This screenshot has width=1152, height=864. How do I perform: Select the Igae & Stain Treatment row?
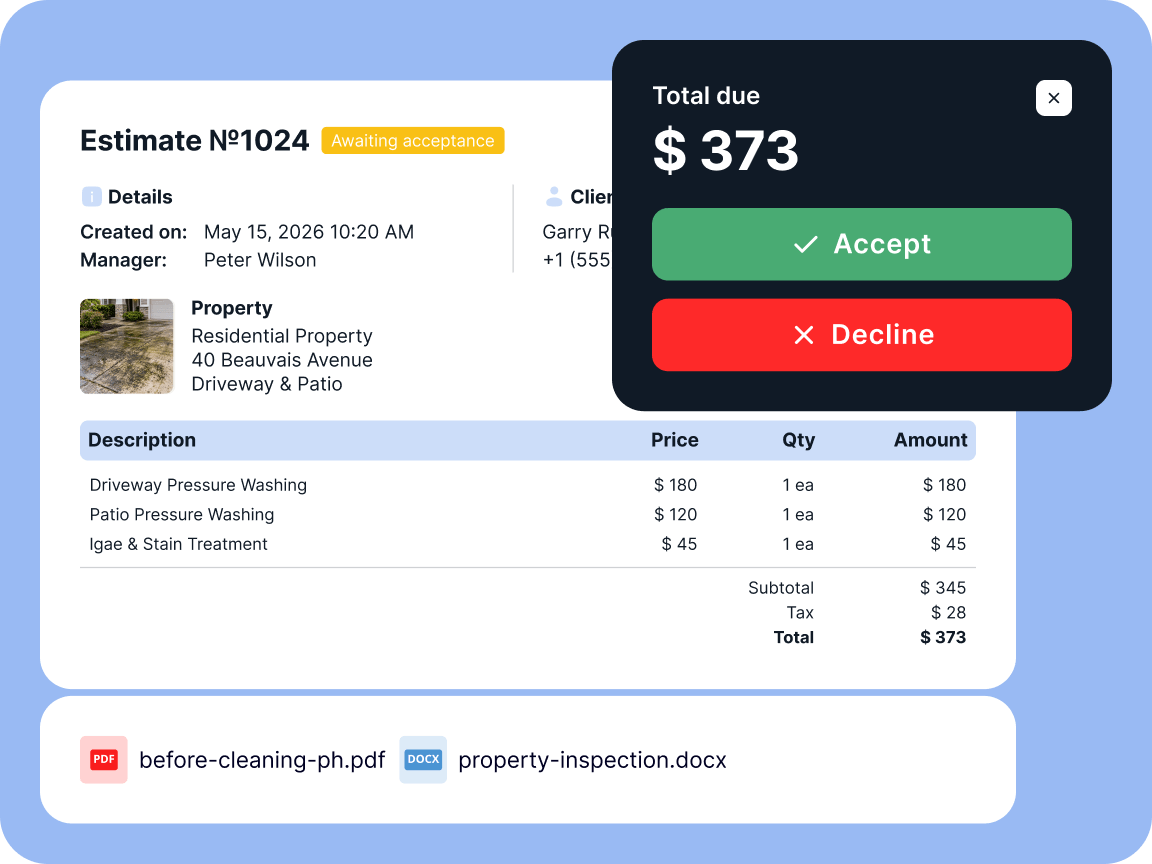click(x=528, y=544)
